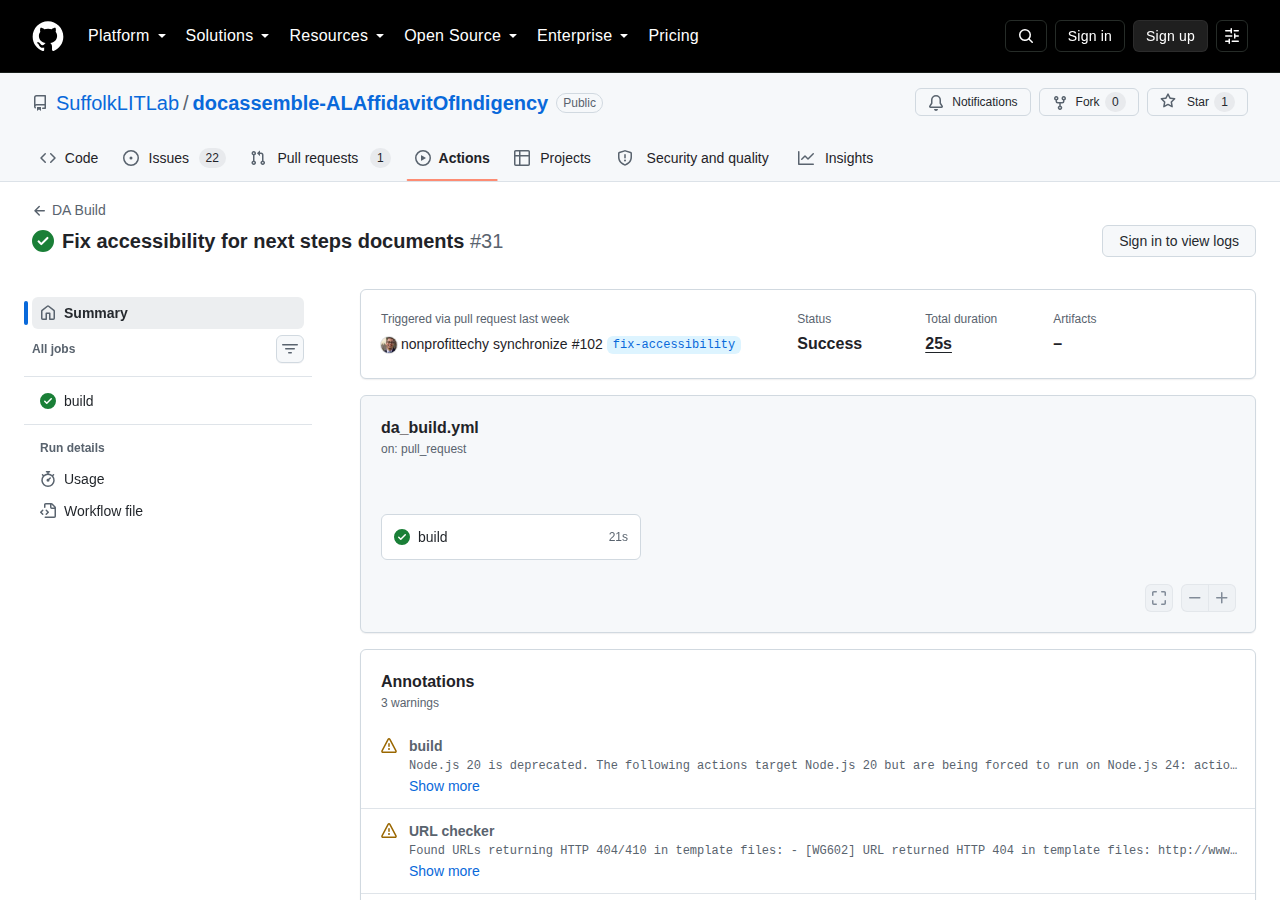Click the build annotation warning icon
Image resolution: width=1280 pixels, height=900 pixels.
tap(389, 746)
